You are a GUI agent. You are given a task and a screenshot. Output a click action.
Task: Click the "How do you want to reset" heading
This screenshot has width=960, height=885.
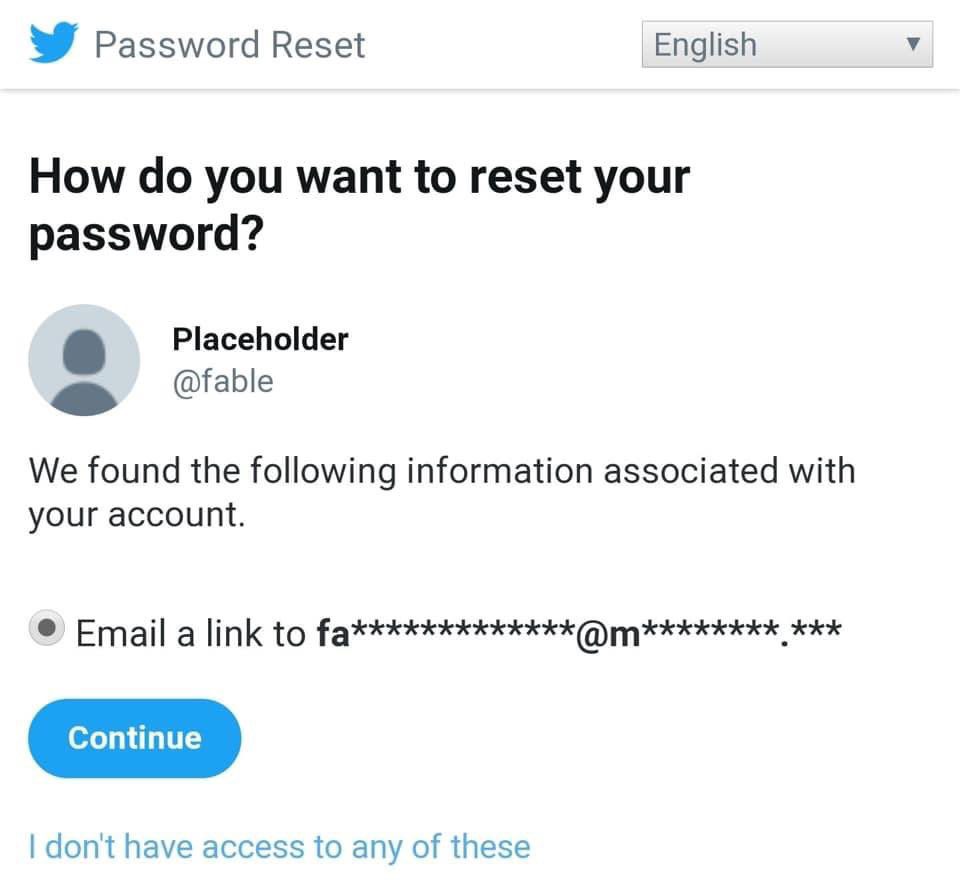pos(360,178)
